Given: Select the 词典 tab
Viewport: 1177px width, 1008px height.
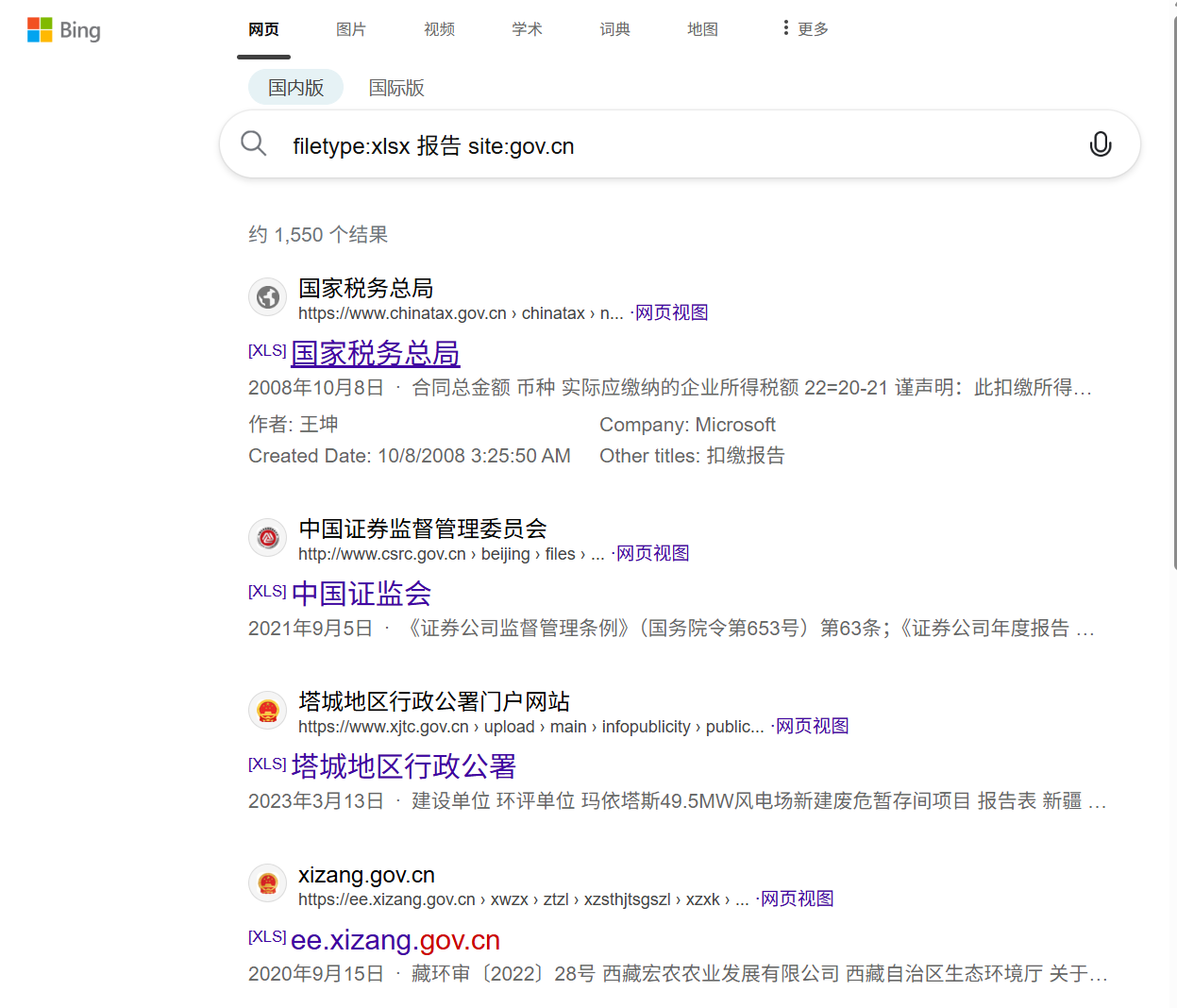Looking at the screenshot, I should pyautogui.click(x=614, y=29).
